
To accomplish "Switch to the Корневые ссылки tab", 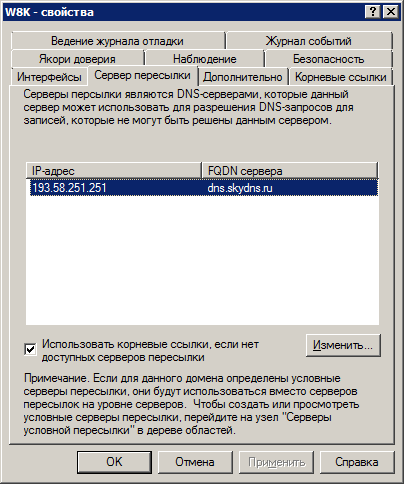I will [x=341, y=77].
